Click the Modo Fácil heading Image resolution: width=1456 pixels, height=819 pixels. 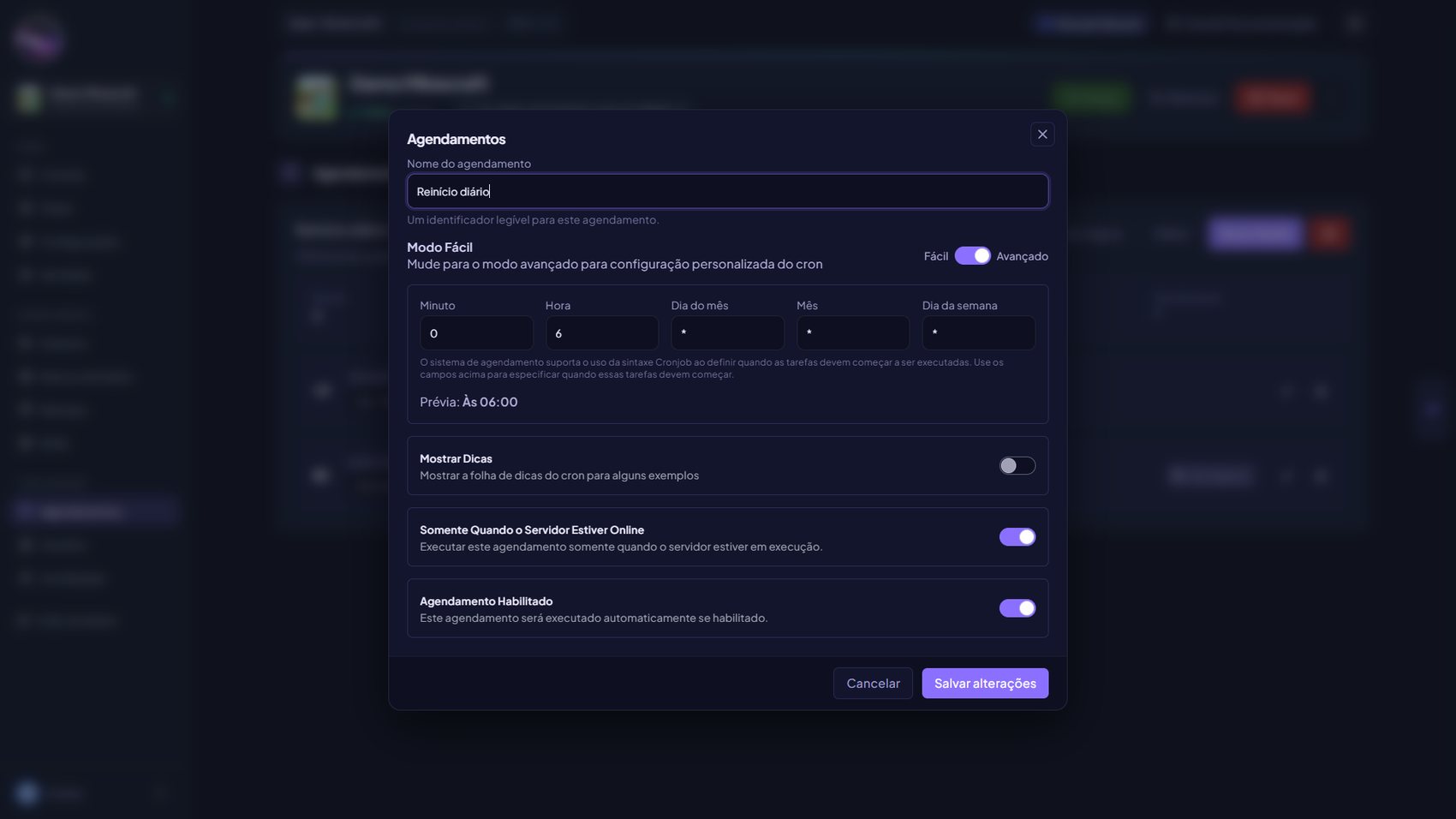point(439,248)
